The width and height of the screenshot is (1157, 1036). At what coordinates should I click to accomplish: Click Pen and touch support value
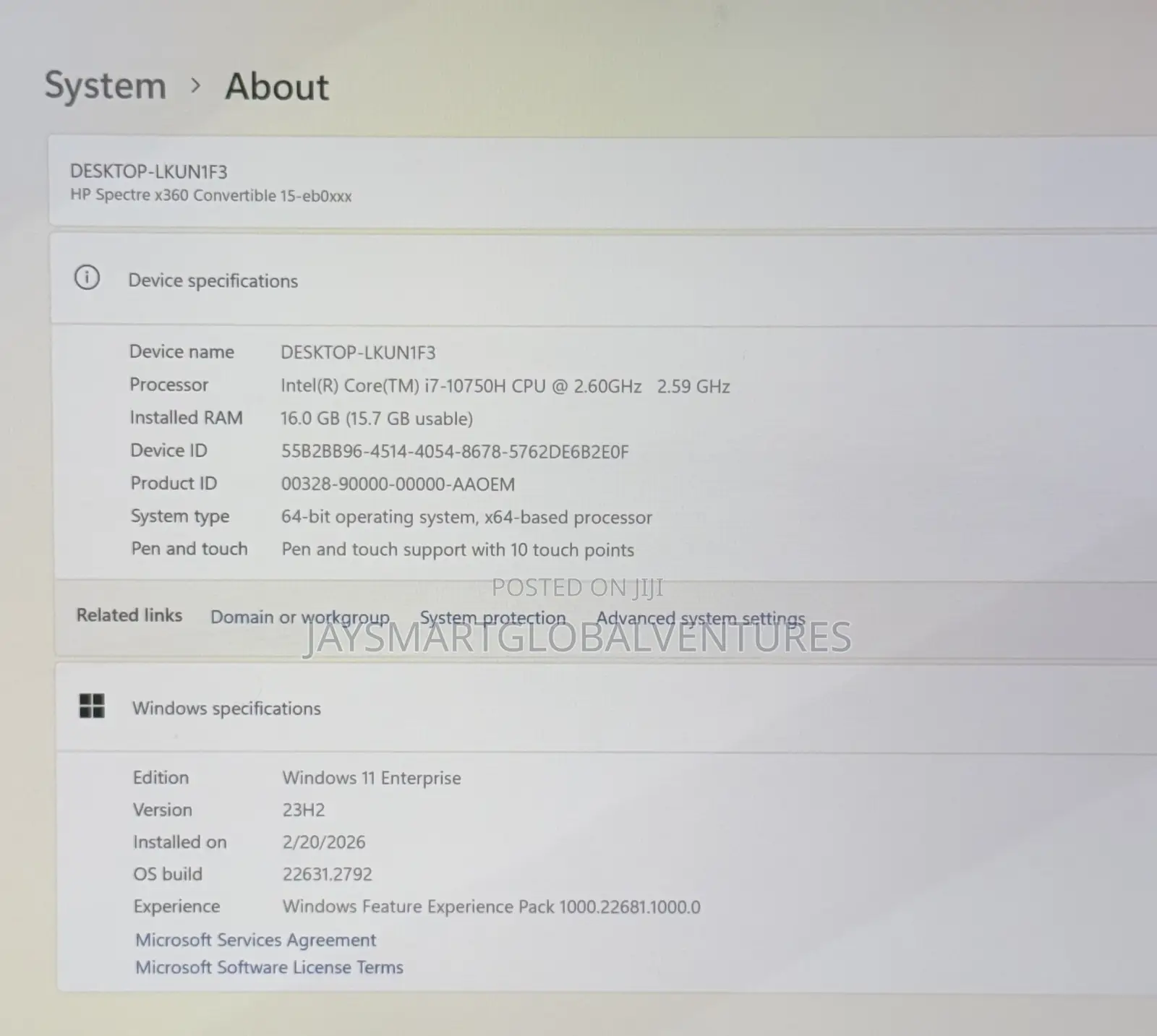[x=458, y=550]
